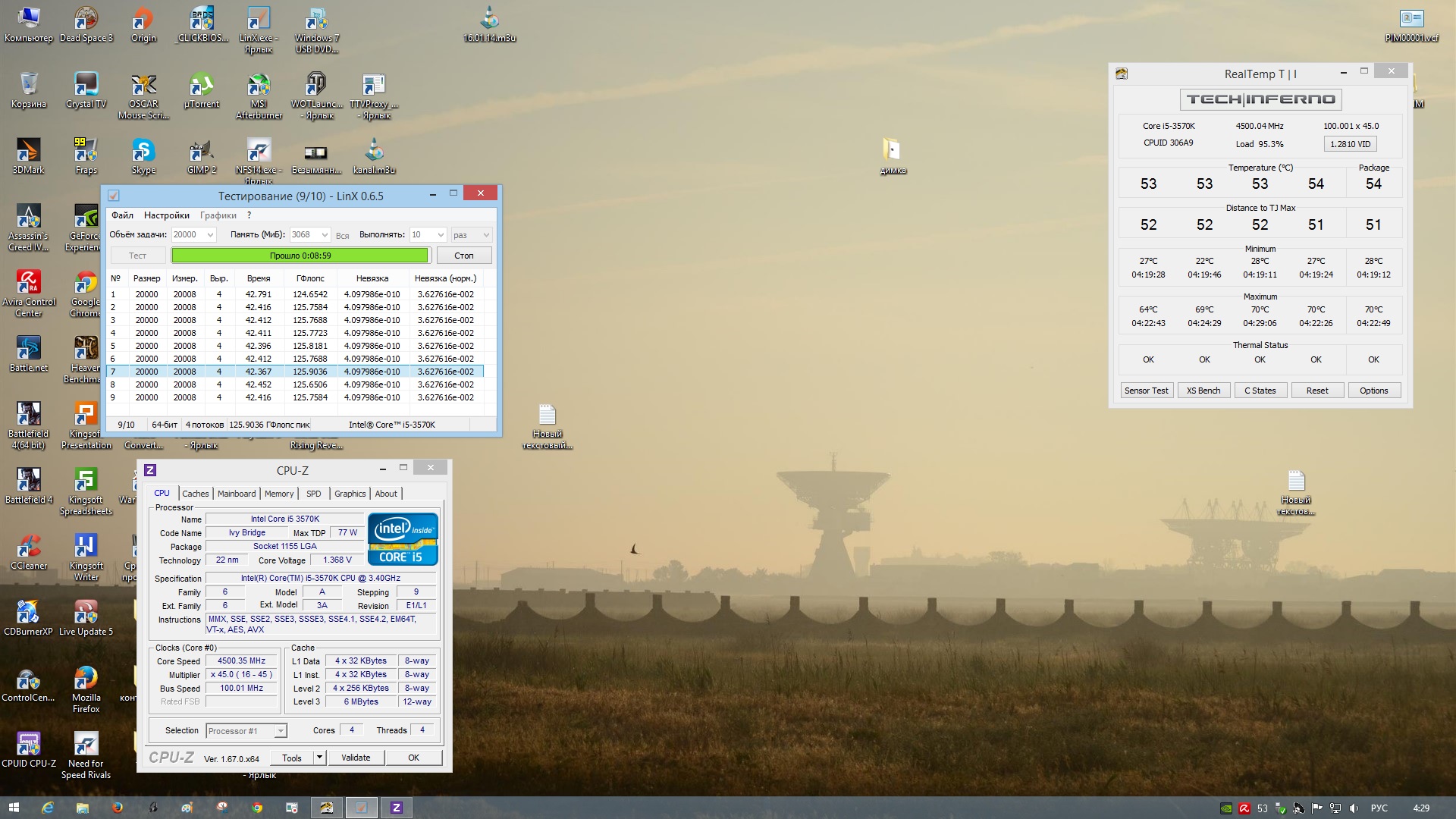This screenshot has width=1456, height=819.
Task: Switch to the Mainboard tab in CPU-Z
Action: [237, 494]
